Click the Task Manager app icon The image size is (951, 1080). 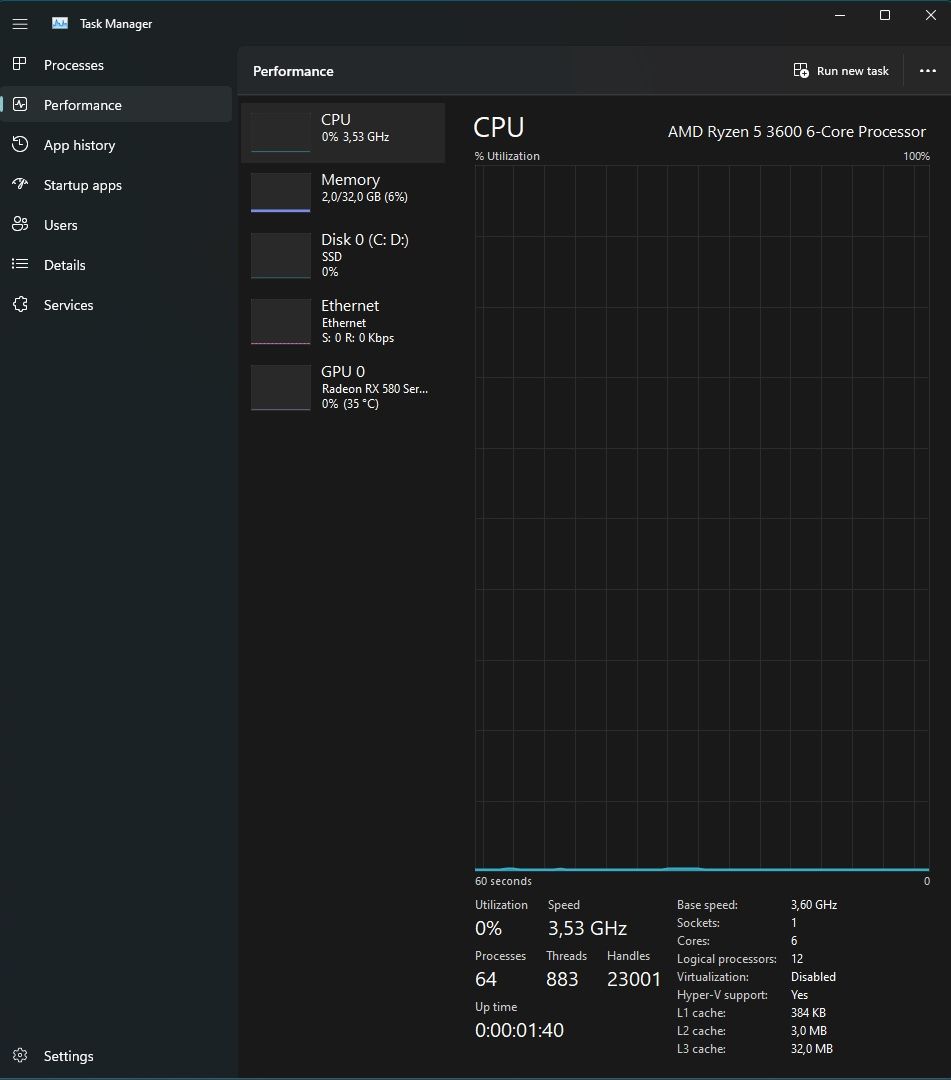pos(60,23)
